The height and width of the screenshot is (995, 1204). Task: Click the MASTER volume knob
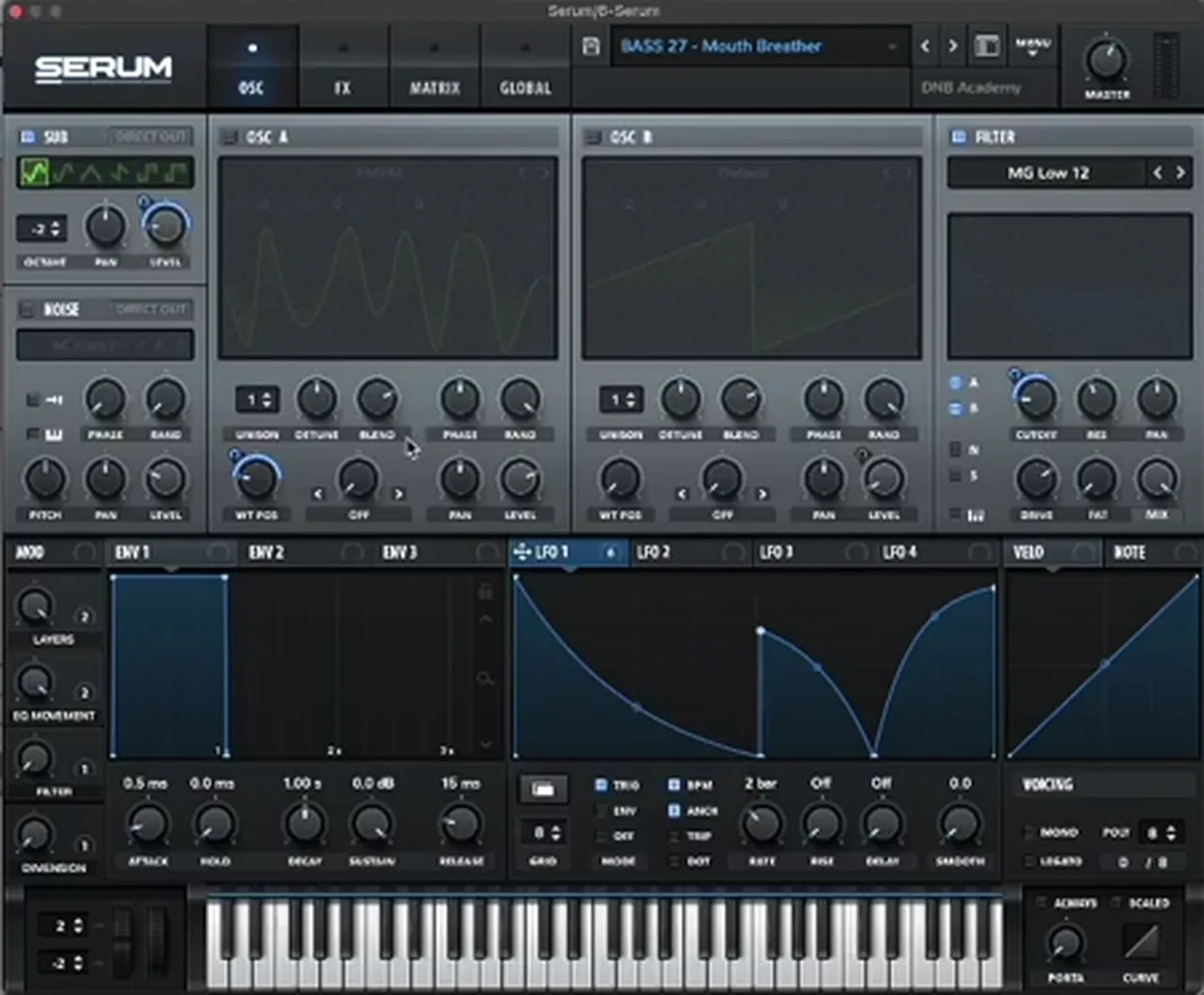pos(1106,59)
